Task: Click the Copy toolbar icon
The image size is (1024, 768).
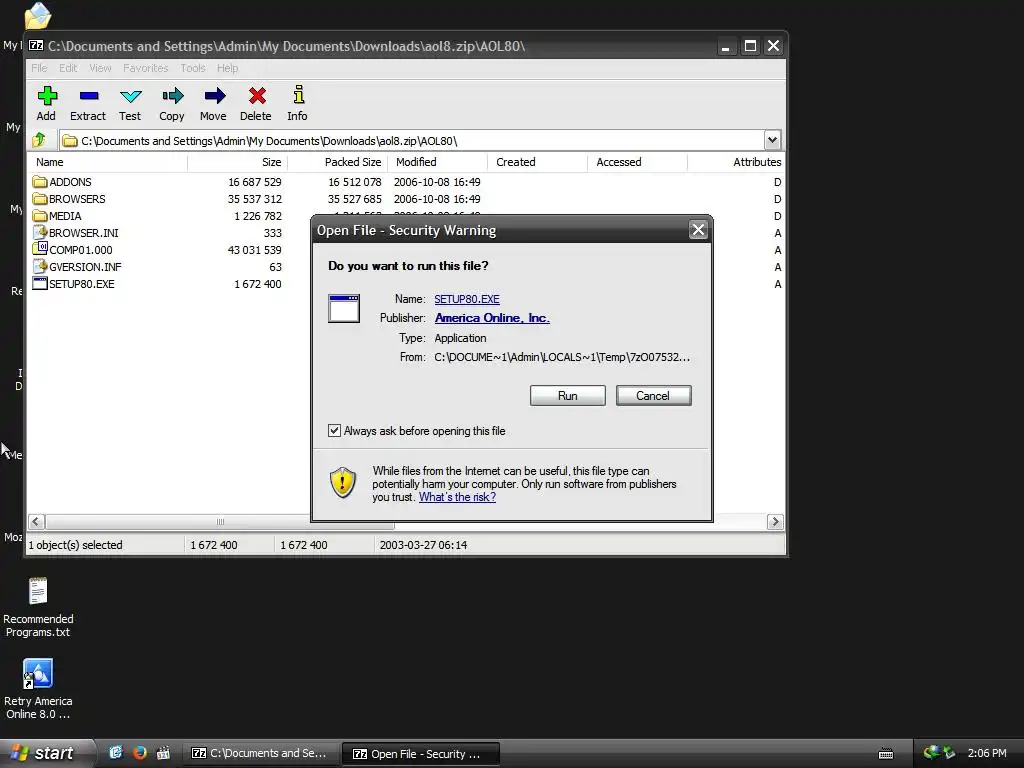Action: coord(172,96)
